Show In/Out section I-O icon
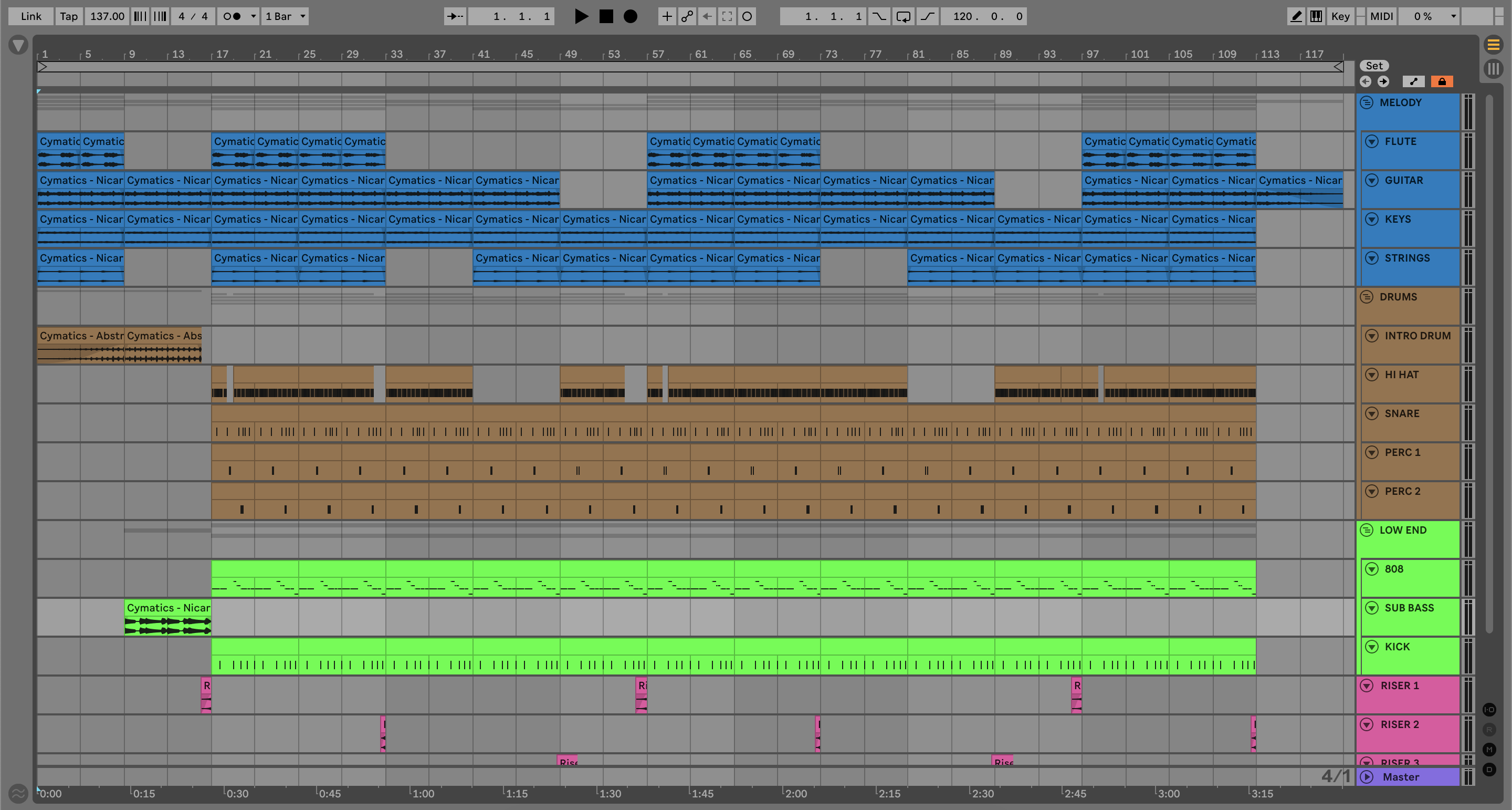This screenshot has width=1512, height=810. click(x=1489, y=710)
